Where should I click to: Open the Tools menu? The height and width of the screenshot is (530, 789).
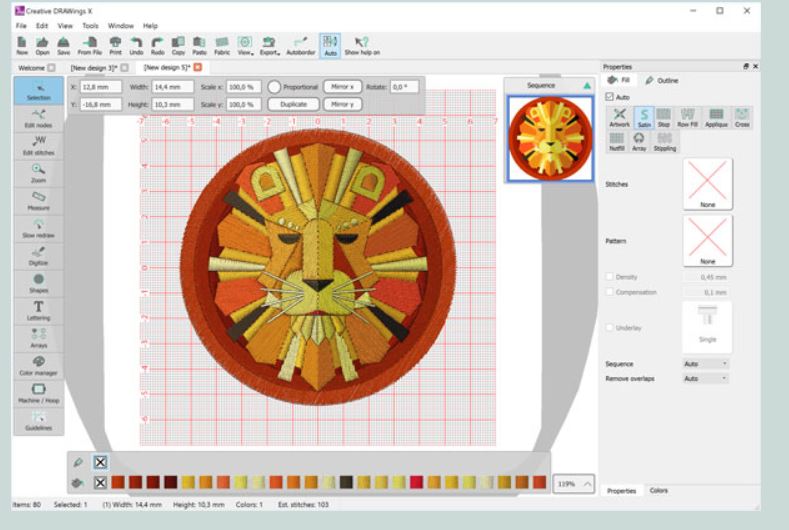[92, 25]
